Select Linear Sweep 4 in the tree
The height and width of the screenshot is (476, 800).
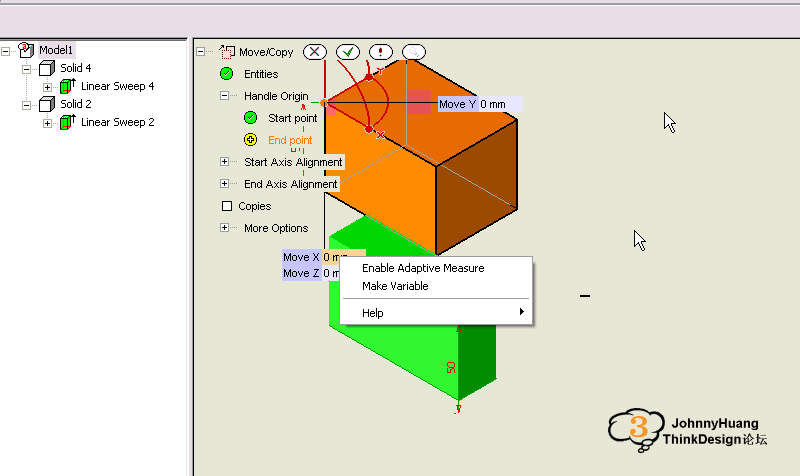pyautogui.click(x=117, y=86)
